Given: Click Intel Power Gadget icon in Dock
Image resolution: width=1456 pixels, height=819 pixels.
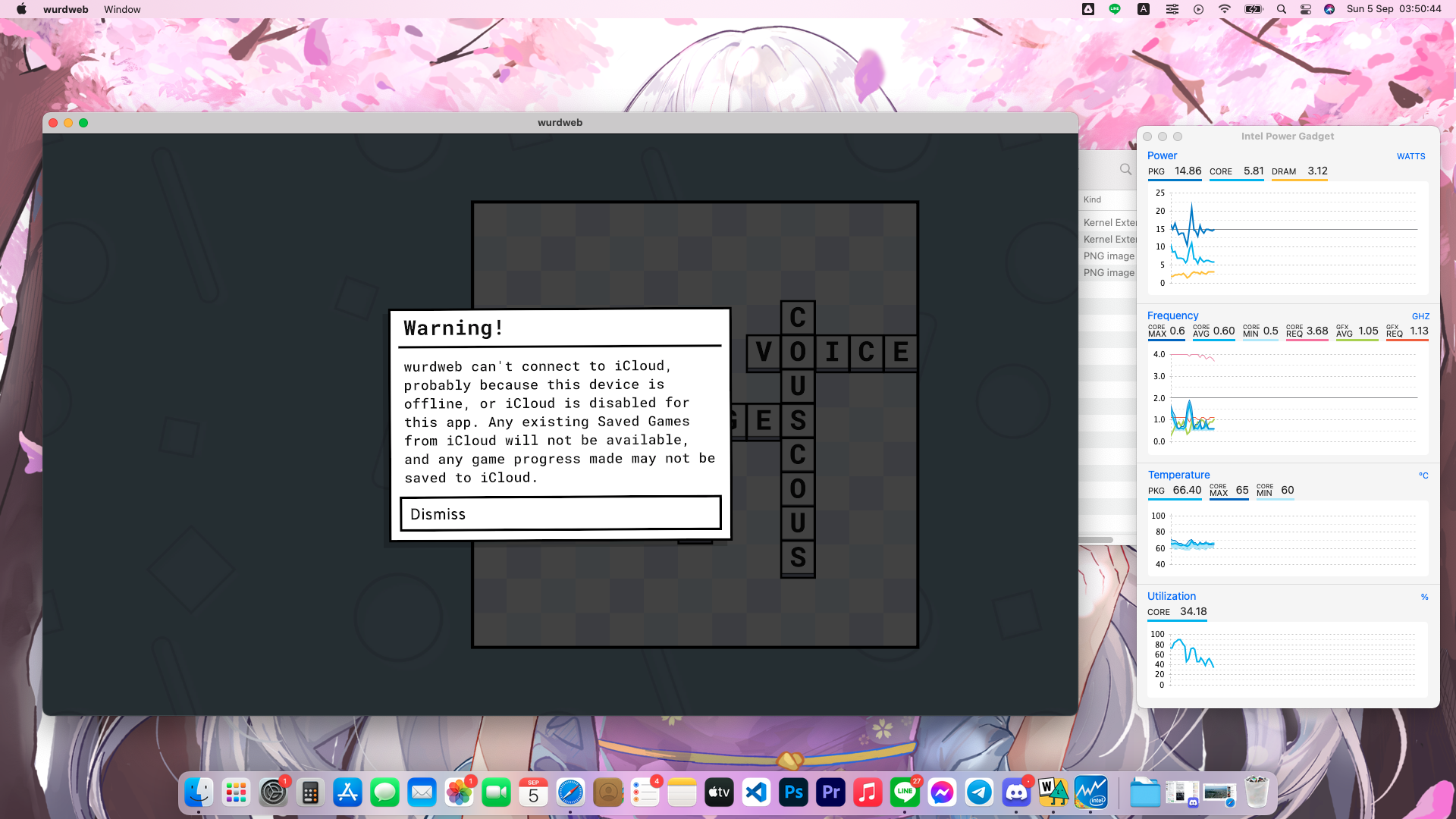Looking at the screenshot, I should 1090,792.
